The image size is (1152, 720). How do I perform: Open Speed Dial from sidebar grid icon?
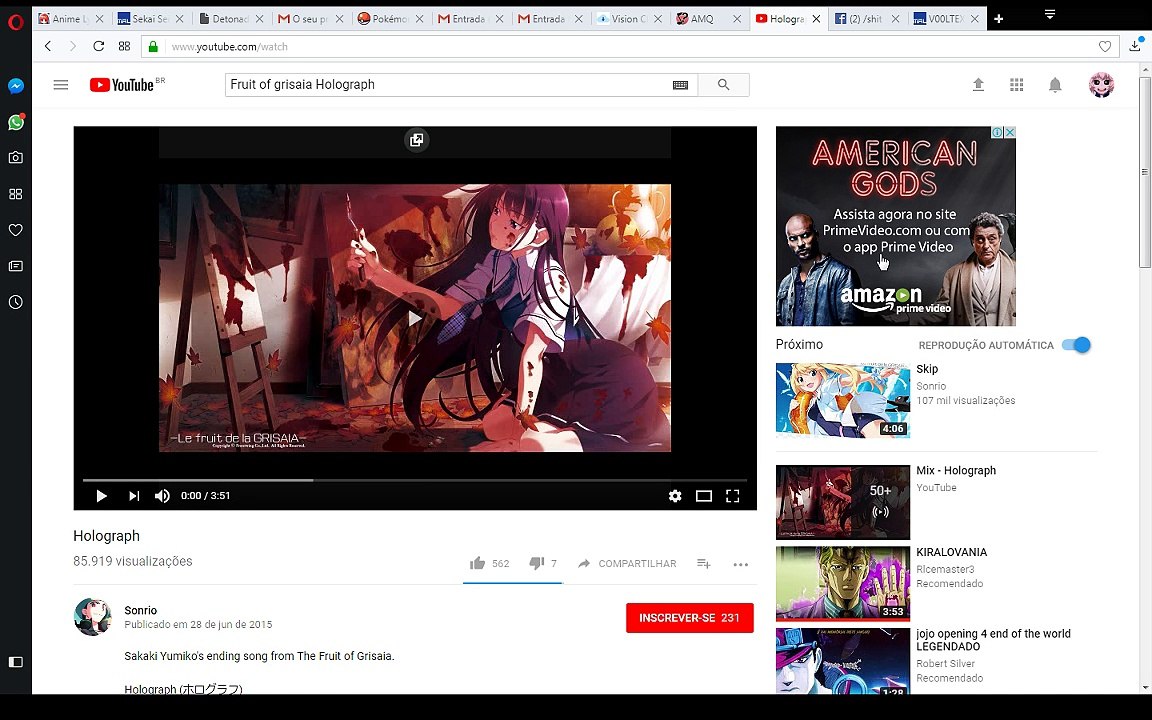pos(15,194)
